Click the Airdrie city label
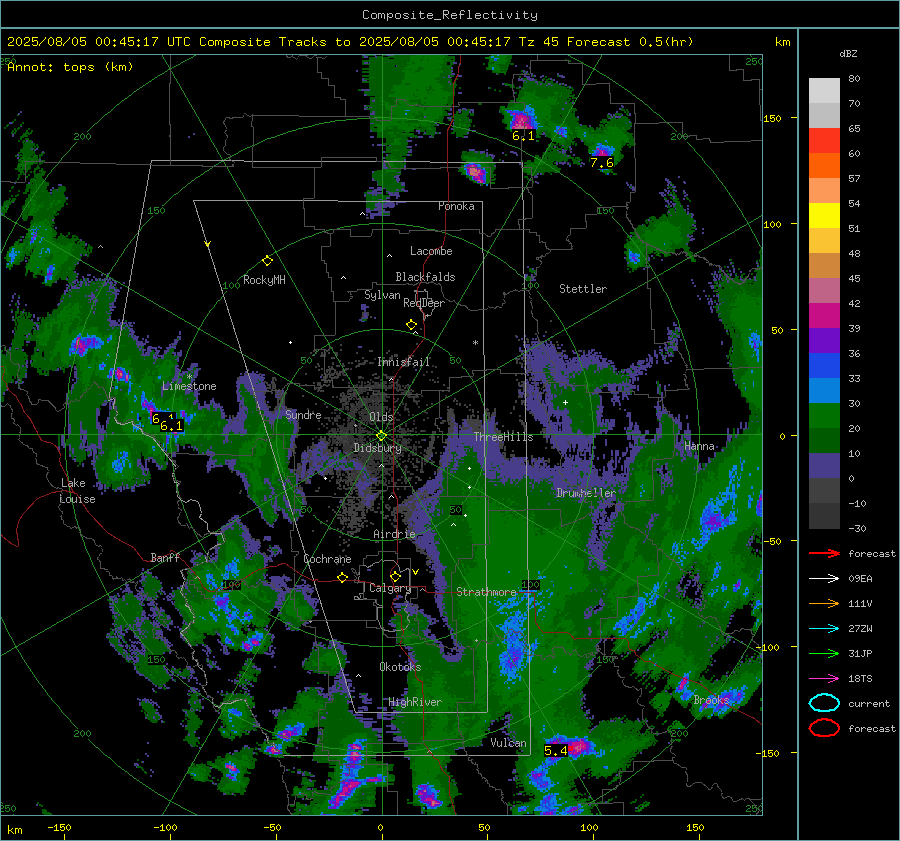Image resolution: width=900 pixels, height=841 pixels. pos(394,534)
